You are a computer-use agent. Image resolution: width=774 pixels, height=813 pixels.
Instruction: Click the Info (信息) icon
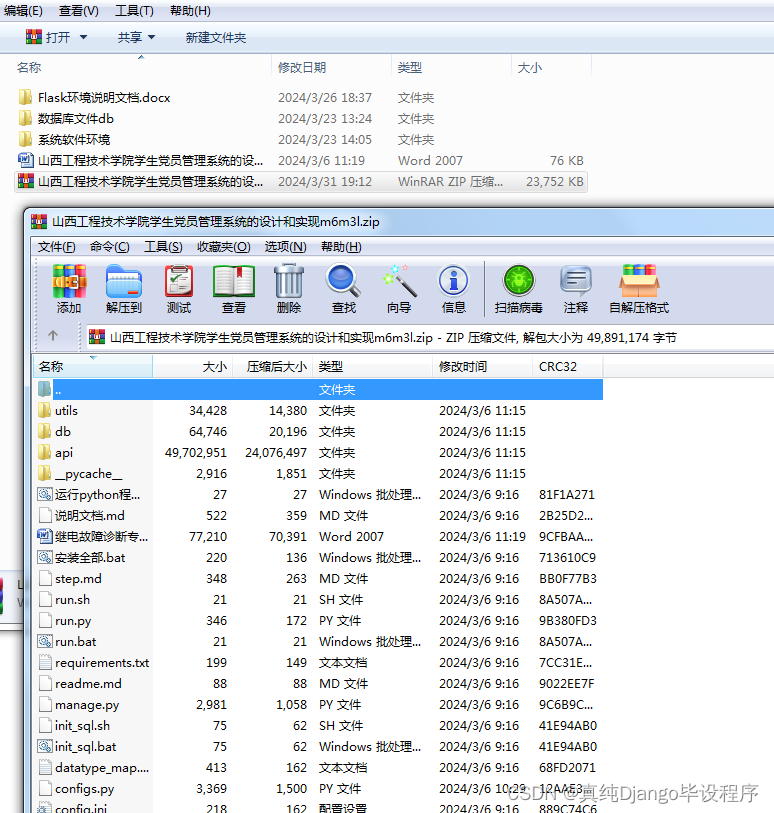tap(454, 282)
